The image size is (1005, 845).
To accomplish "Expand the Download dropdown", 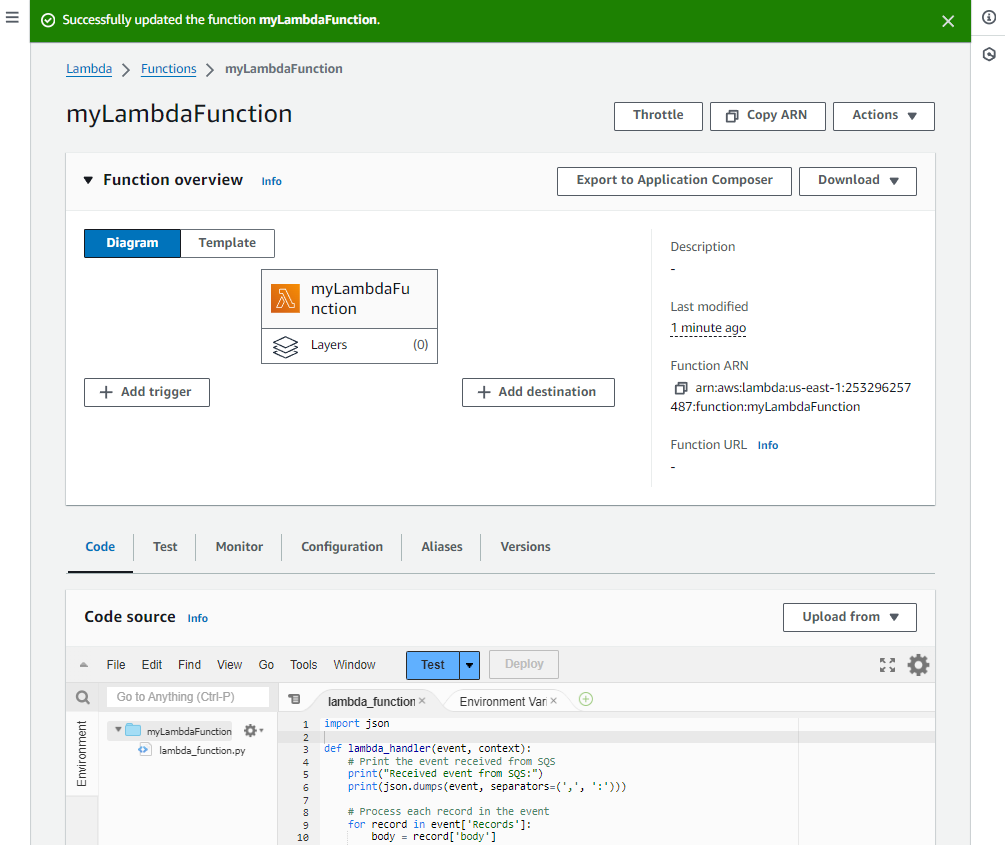I will (857, 181).
